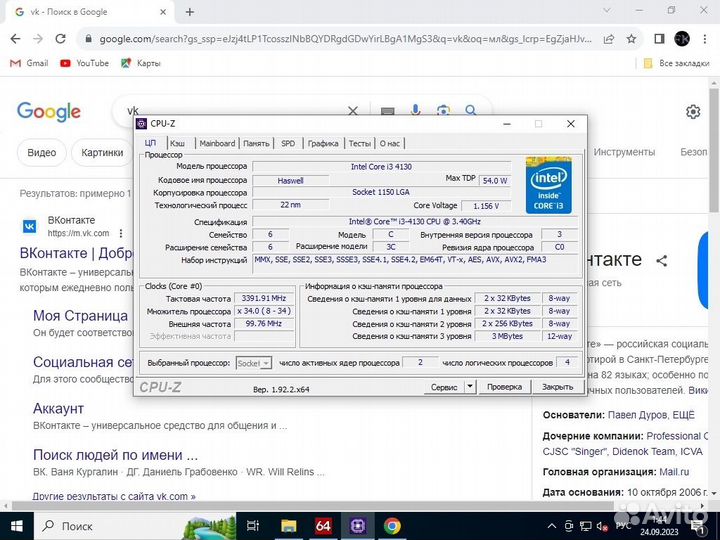Open the selected processor Socket dropdown
Screen dimensions: 720x540
tap(253, 363)
